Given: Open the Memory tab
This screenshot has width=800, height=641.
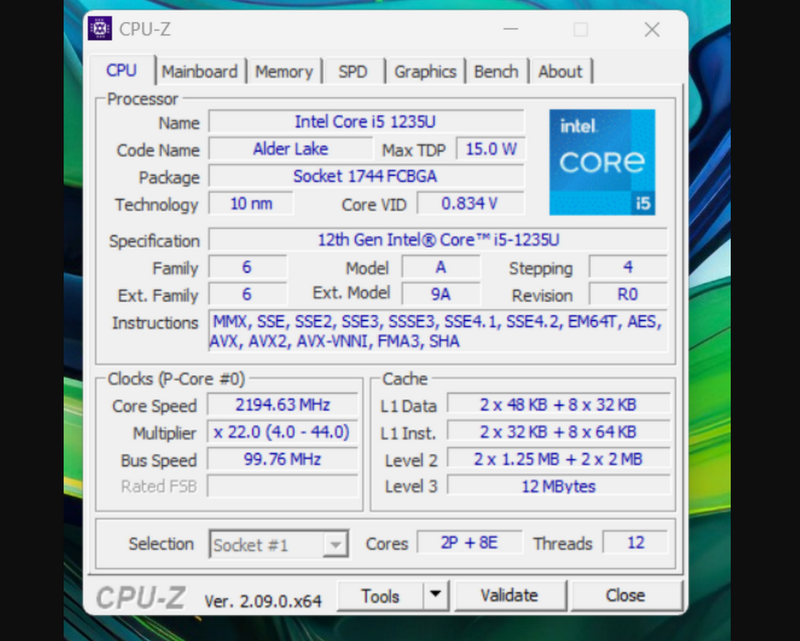Looking at the screenshot, I should point(284,71).
